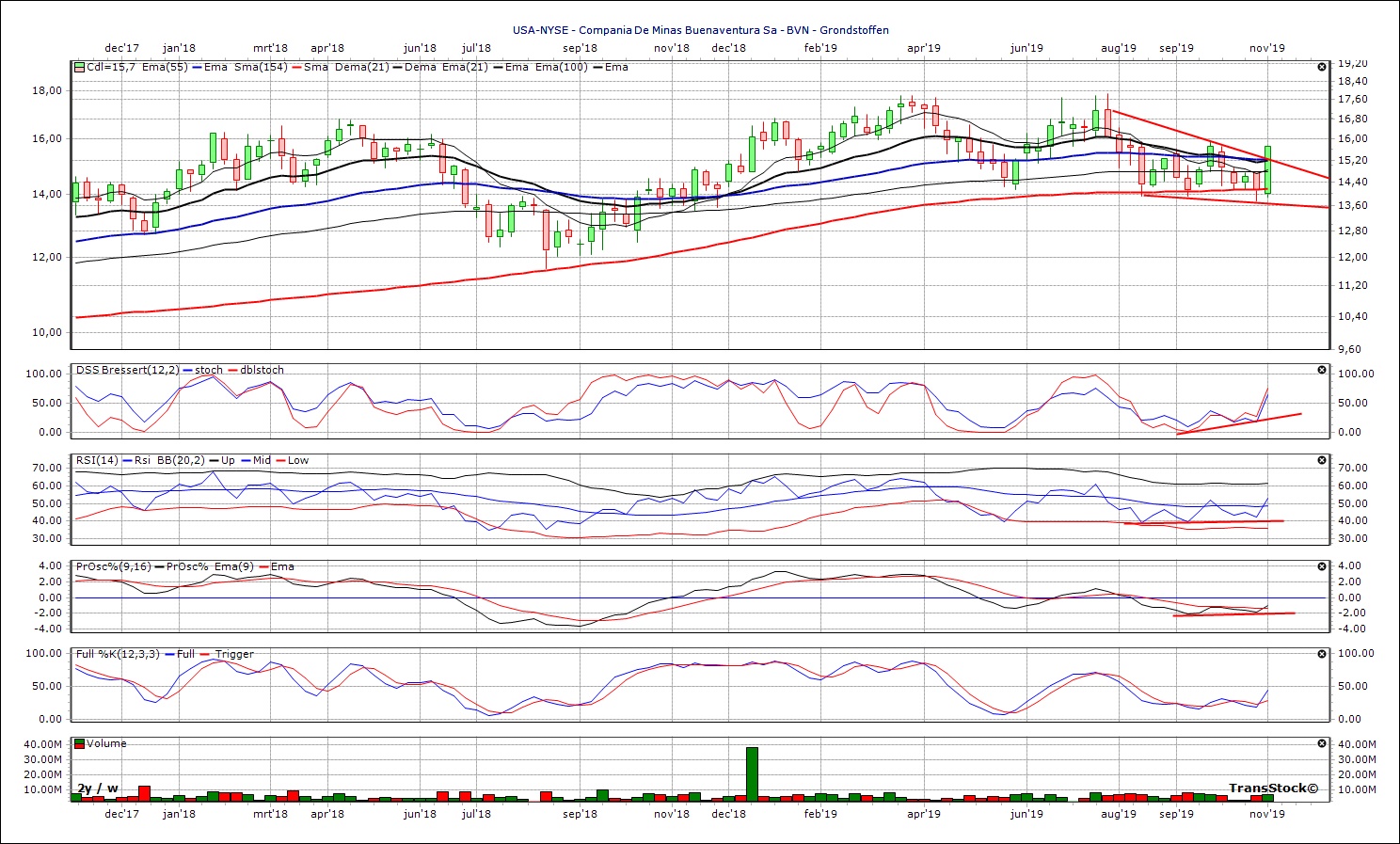Close the RSI(14) indicator panel

coord(1322,460)
